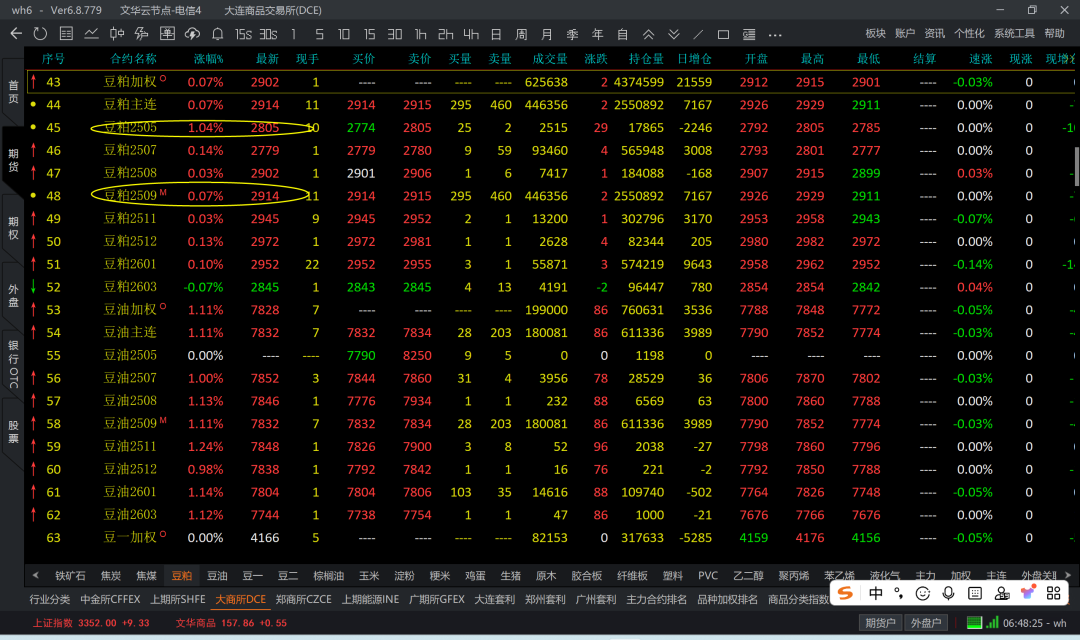1080x640 pixels.
Task: Click the green connection status icon
Action: (974, 623)
